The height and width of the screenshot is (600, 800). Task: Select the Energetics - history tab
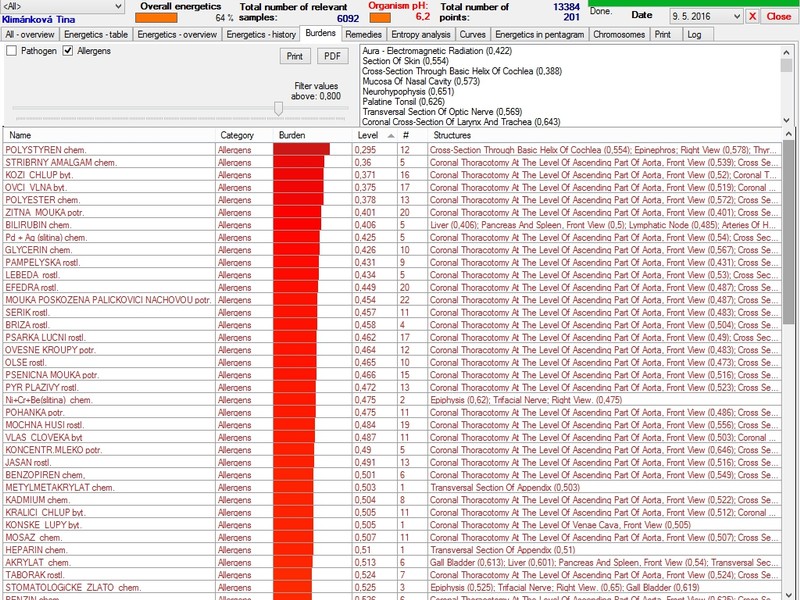pyautogui.click(x=261, y=35)
